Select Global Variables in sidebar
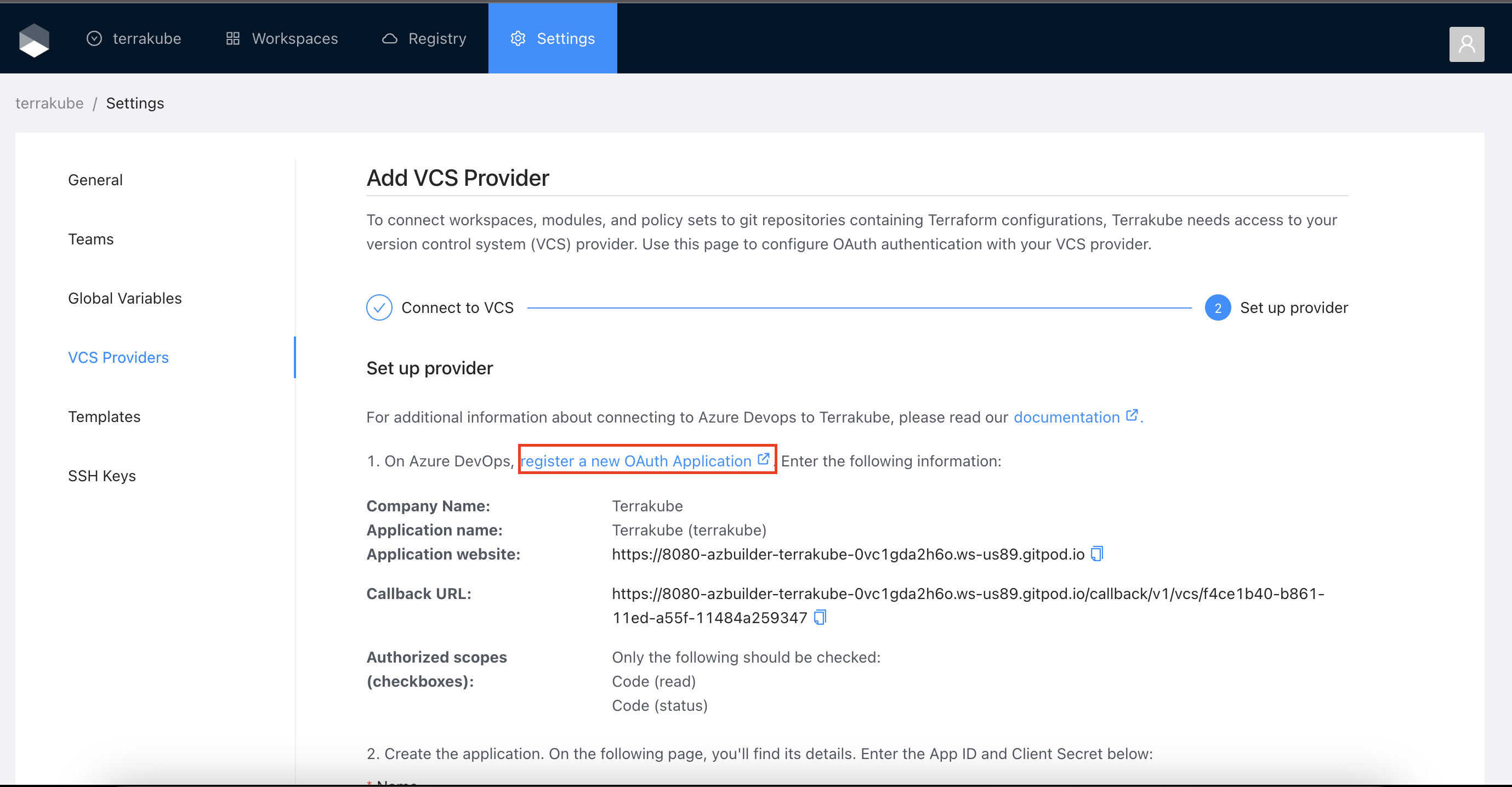The width and height of the screenshot is (1512, 787). pos(124,298)
